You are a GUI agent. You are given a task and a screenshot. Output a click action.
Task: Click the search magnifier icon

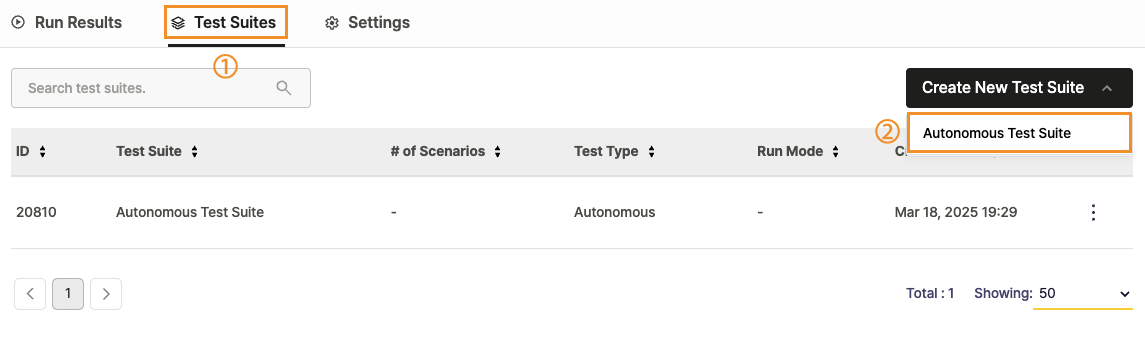point(284,88)
